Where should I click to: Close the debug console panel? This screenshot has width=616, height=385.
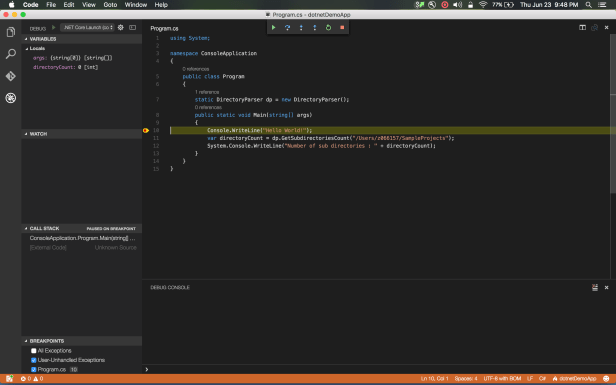pos(606,288)
